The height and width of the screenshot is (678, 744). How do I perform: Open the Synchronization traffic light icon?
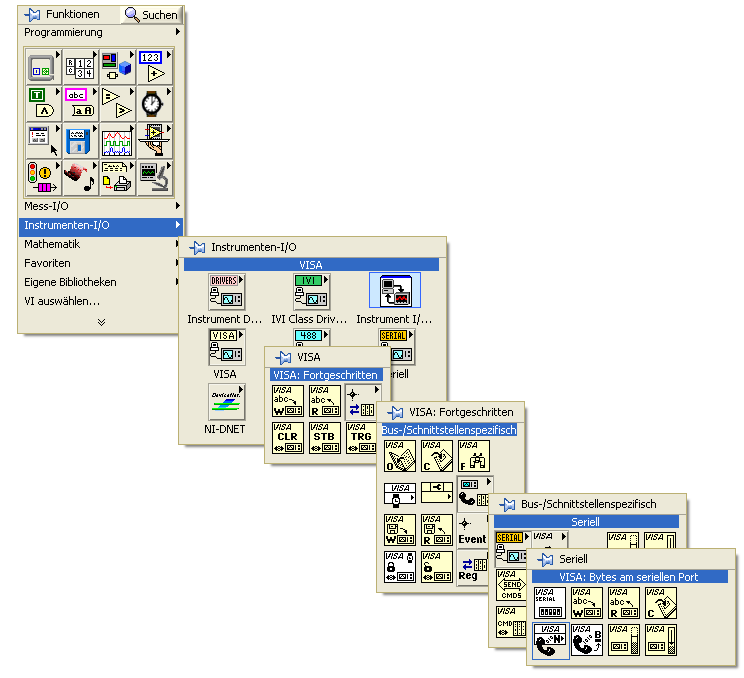coord(43,178)
